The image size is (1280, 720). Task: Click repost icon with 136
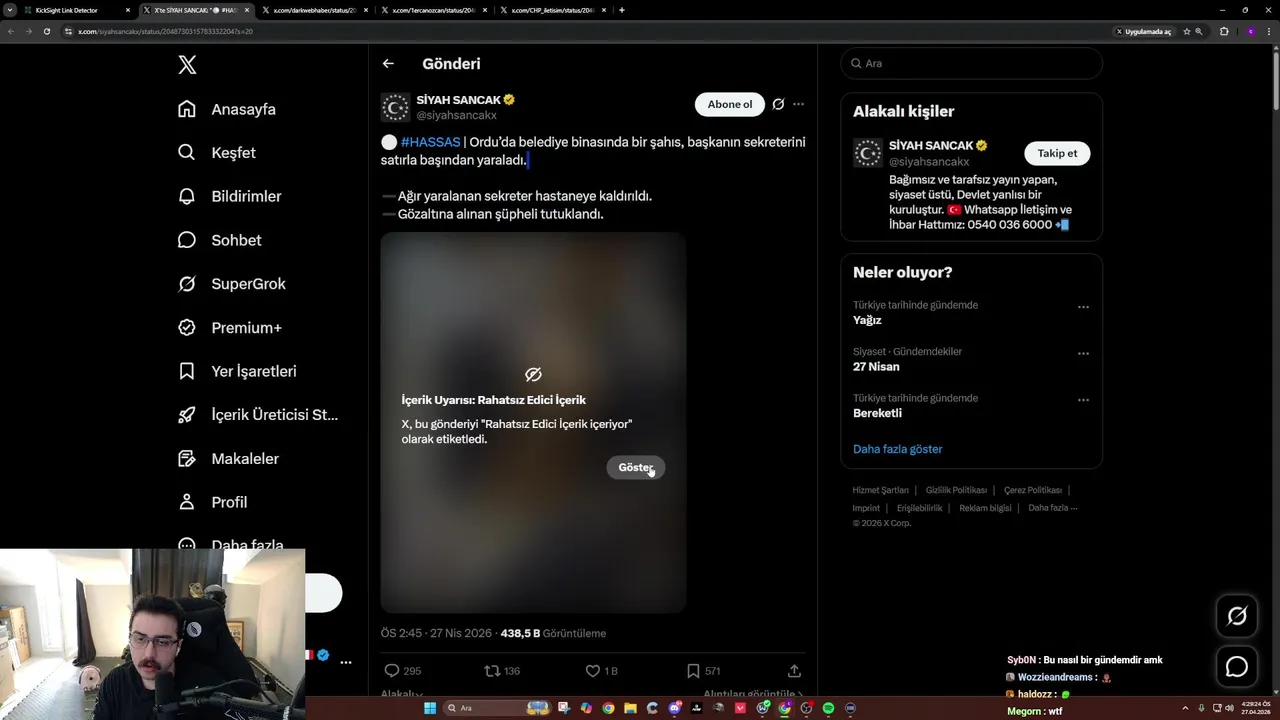(x=492, y=671)
